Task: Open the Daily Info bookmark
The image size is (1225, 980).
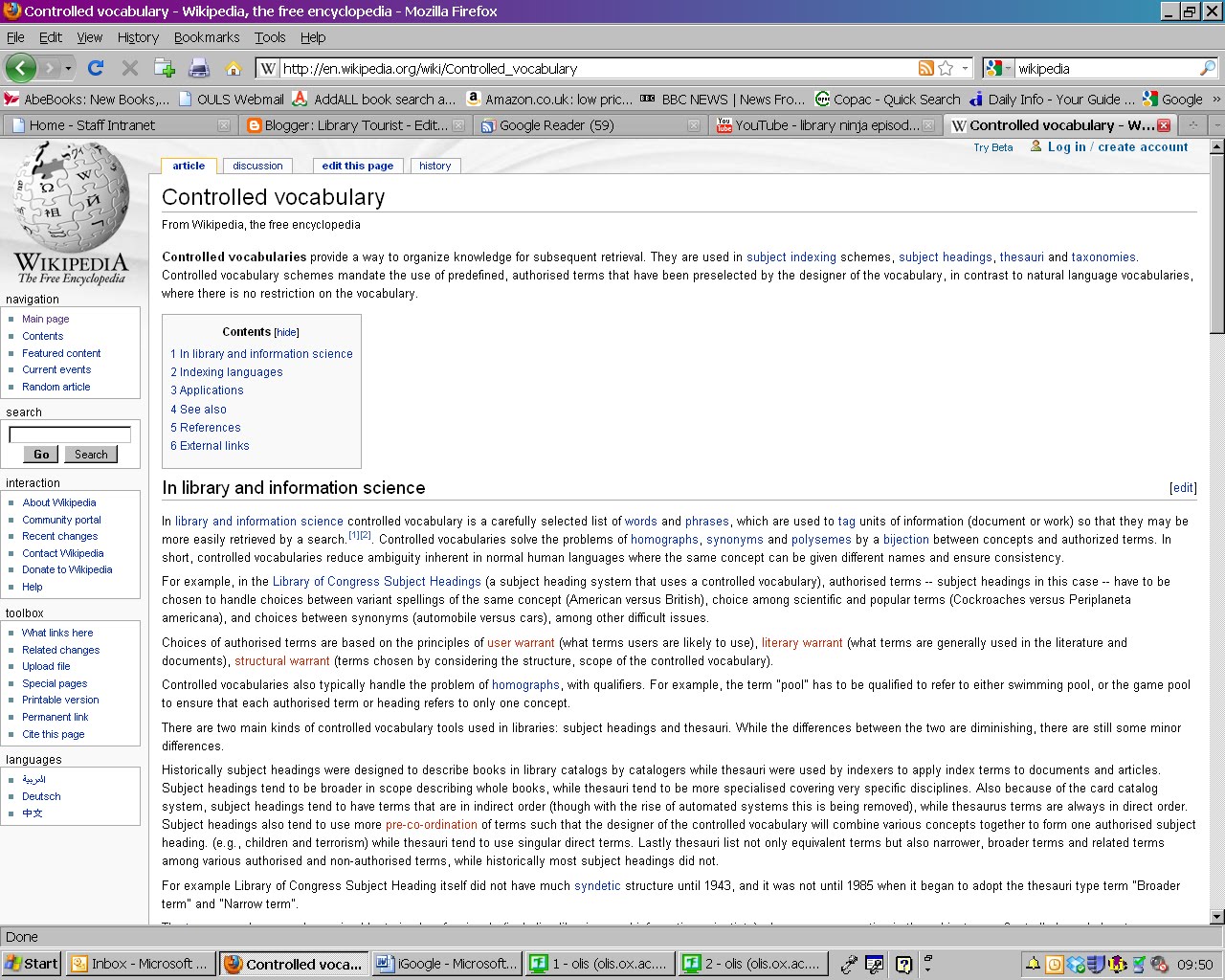Action: click(x=1052, y=99)
